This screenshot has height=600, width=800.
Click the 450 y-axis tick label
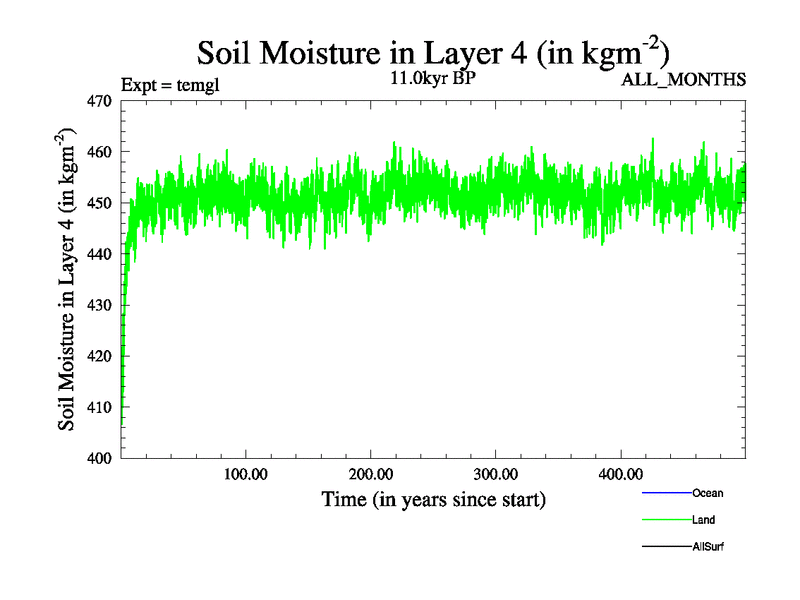click(x=100, y=203)
